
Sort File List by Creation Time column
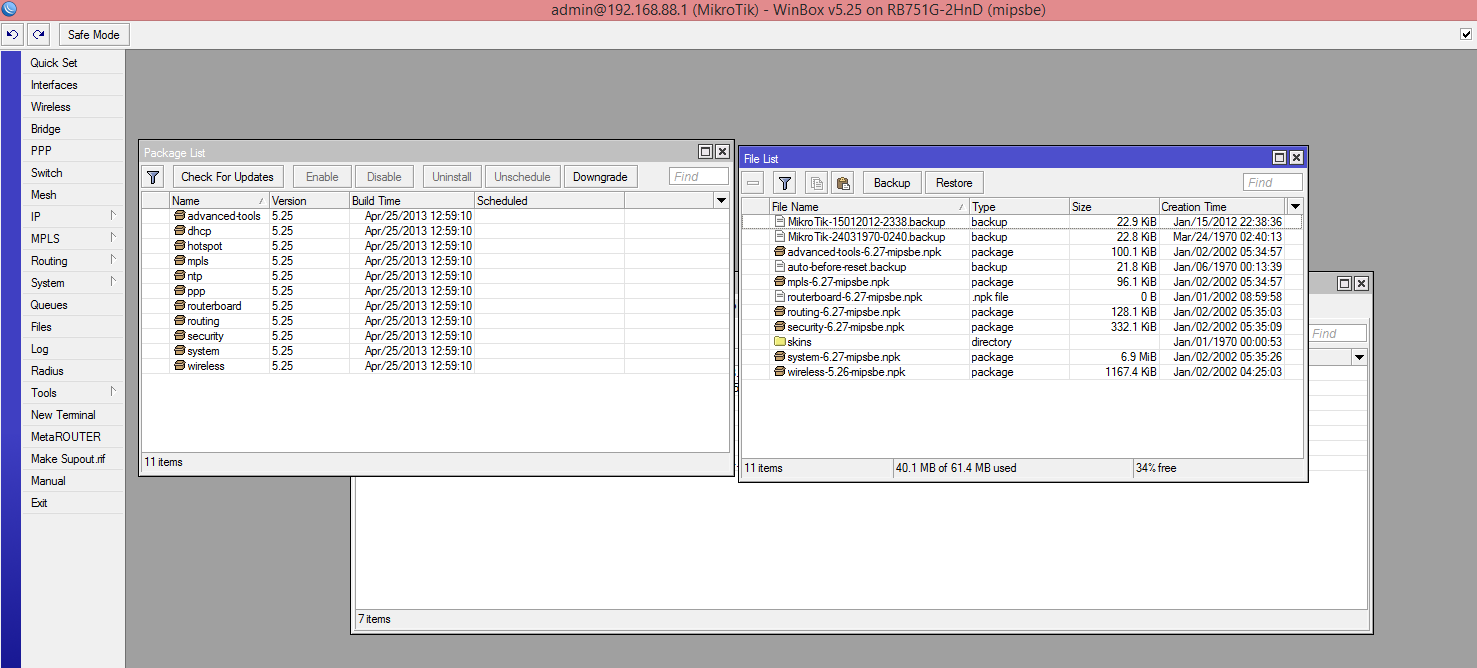click(x=1224, y=207)
